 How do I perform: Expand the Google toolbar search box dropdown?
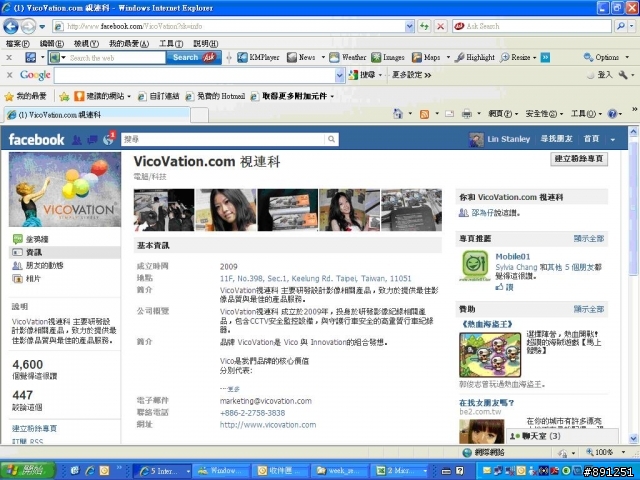pyautogui.click(x=339, y=75)
